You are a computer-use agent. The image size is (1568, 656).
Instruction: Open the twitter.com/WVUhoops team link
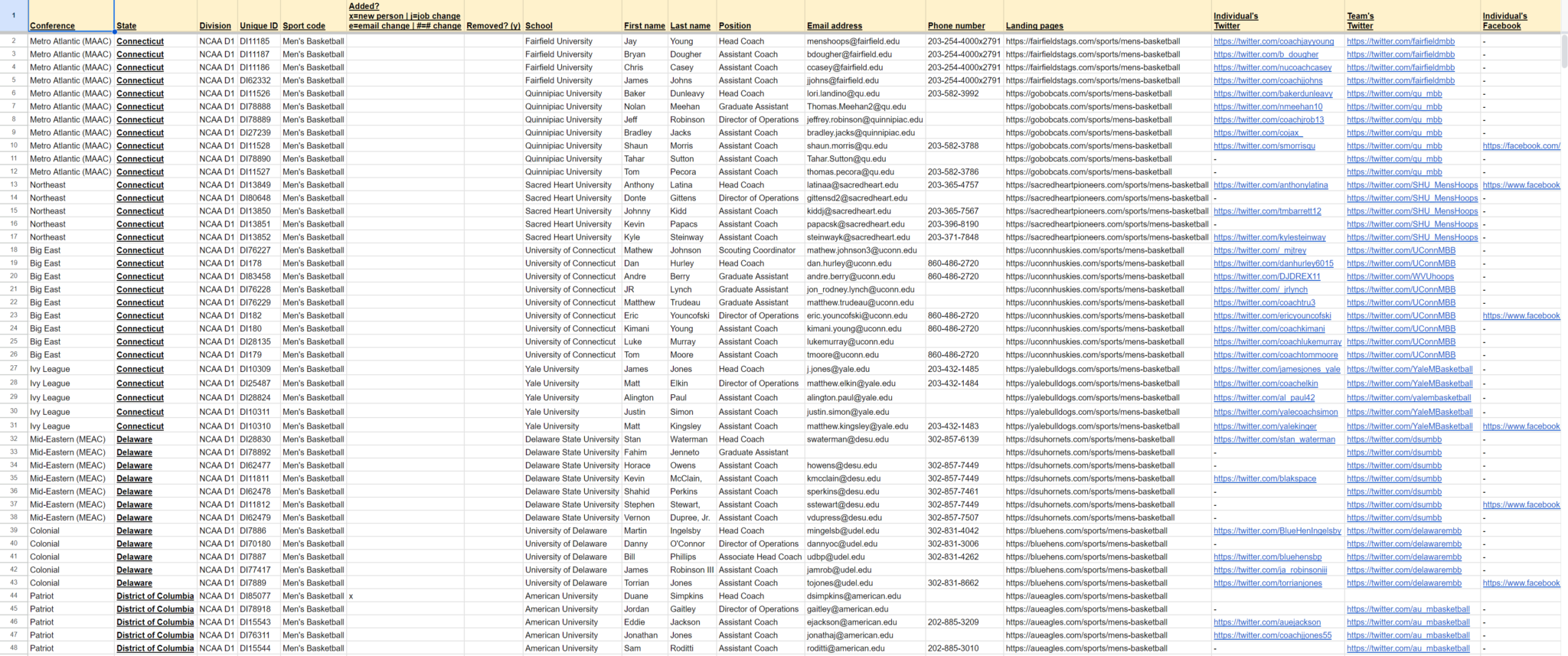1400,276
